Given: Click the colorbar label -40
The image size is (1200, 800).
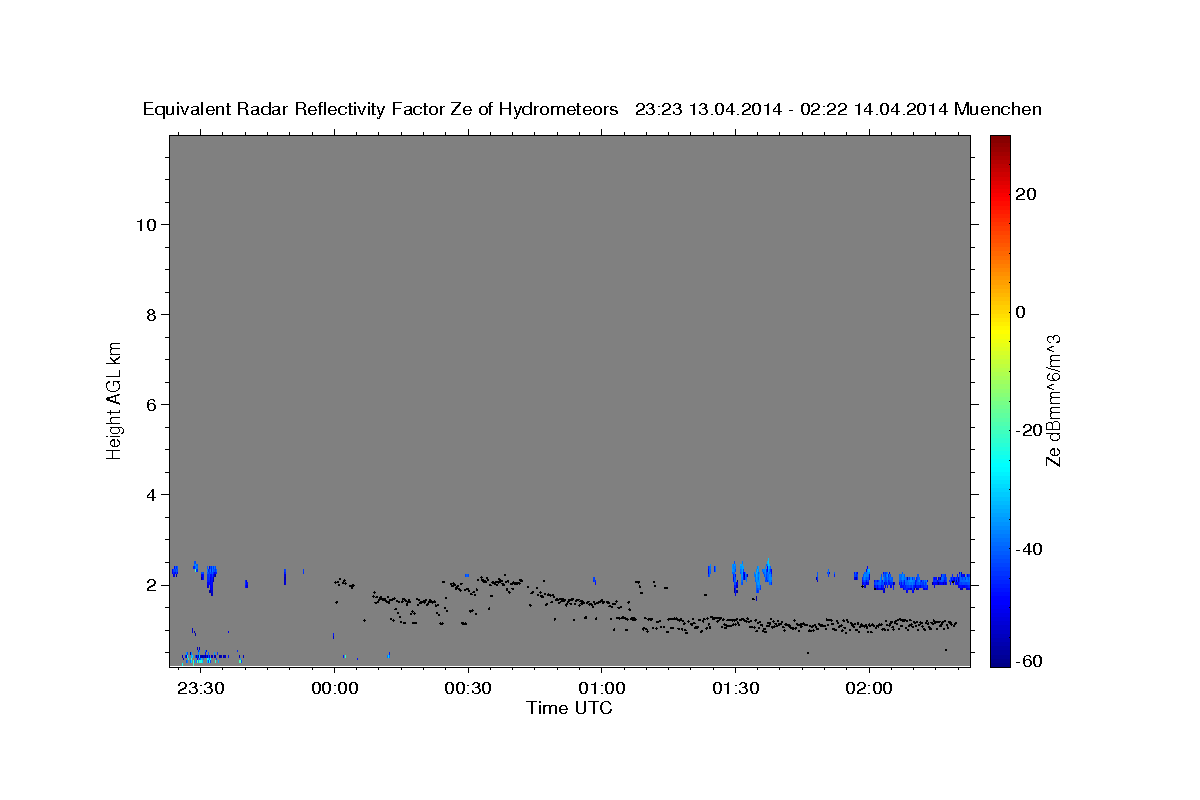Looking at the screenshot, I should click(x=1028, y=548).
